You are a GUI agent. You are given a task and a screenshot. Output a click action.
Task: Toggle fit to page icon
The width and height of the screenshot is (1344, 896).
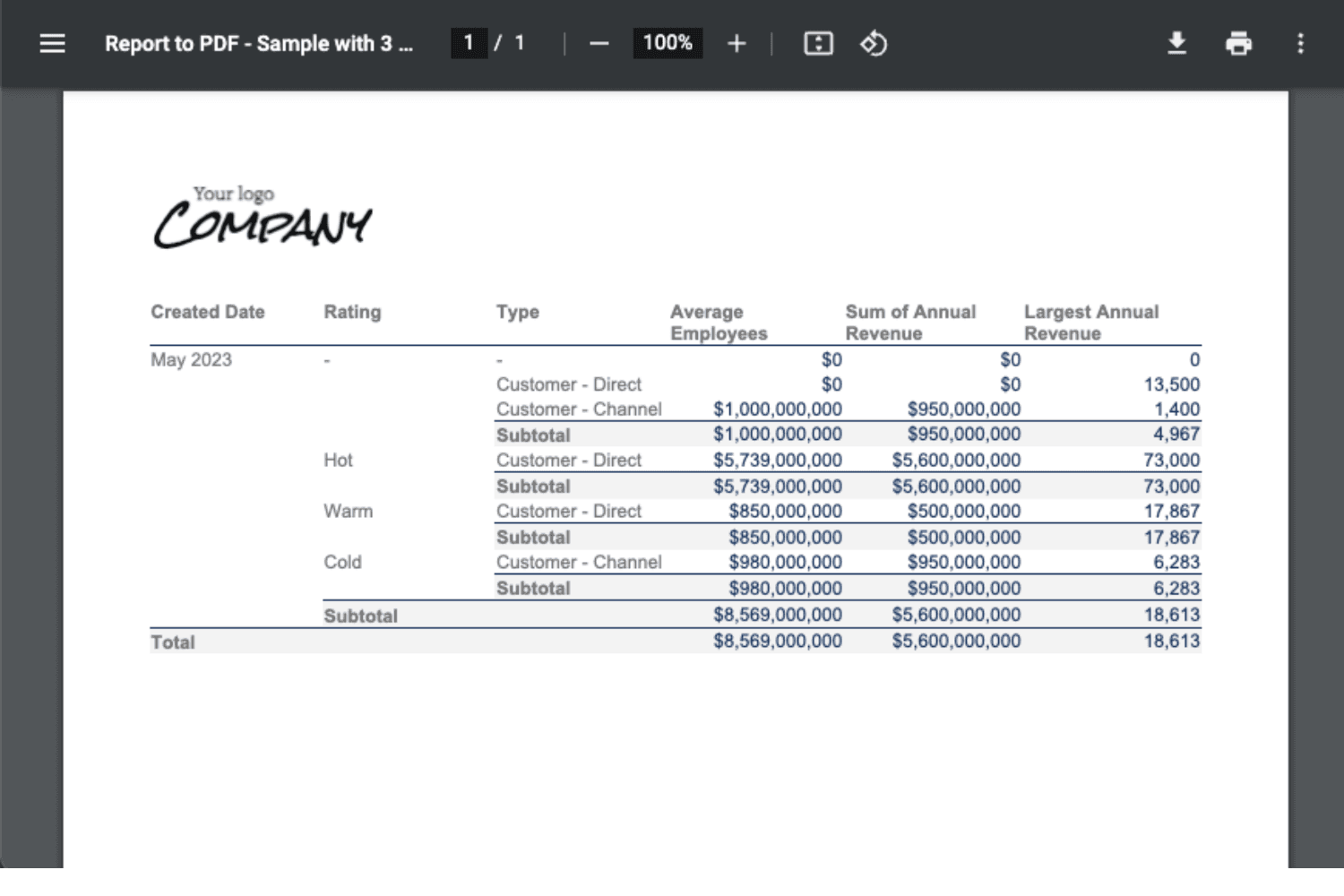818,43
